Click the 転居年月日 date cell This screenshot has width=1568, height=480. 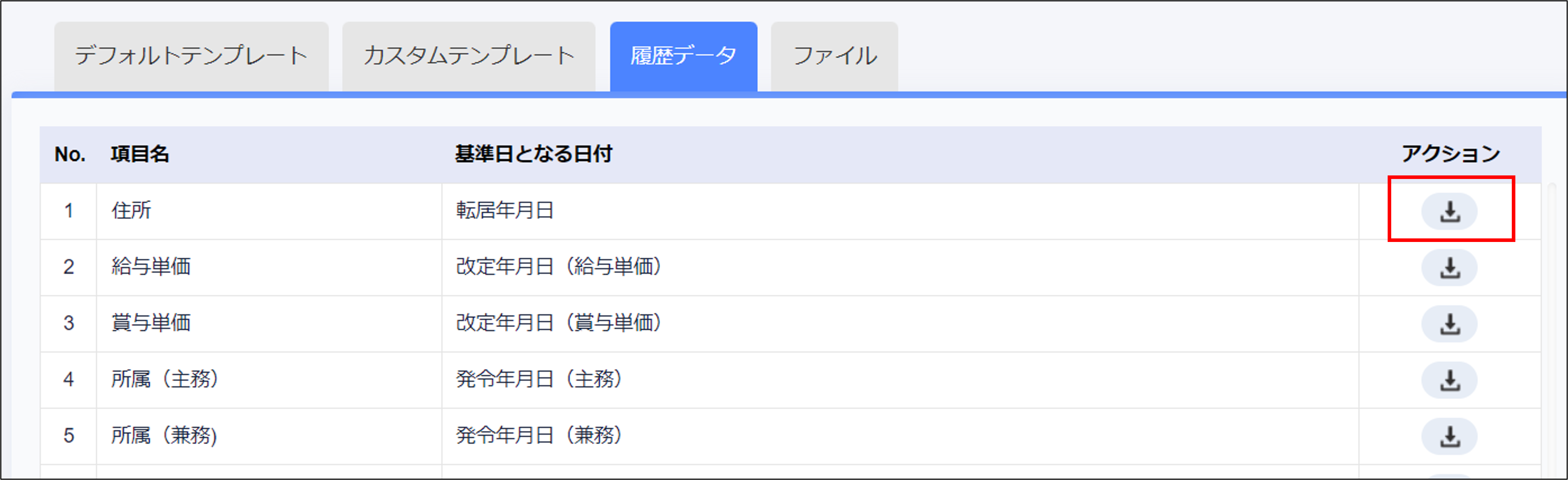coord(505,211)
